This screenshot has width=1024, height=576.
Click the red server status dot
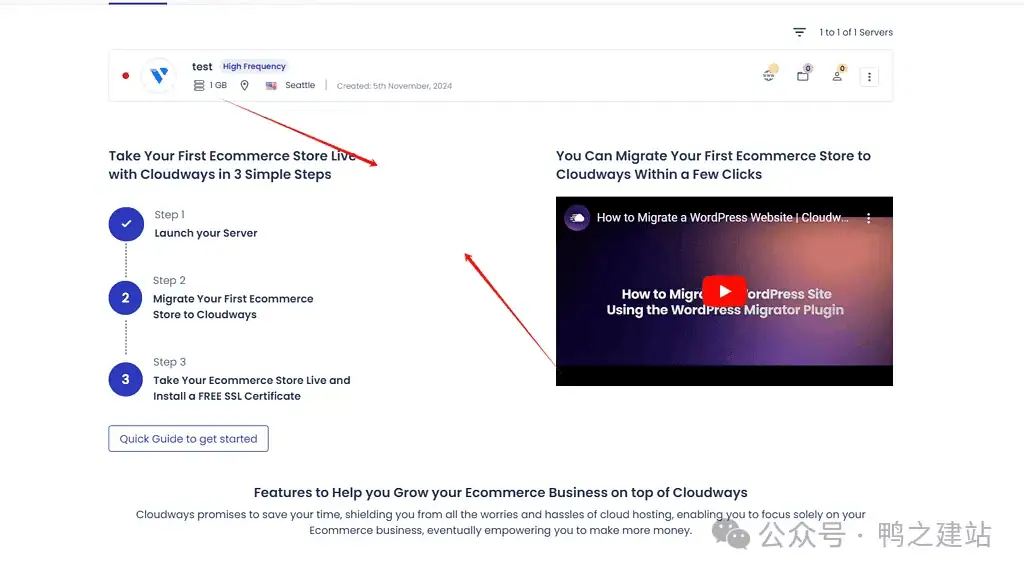click(125, 76)
